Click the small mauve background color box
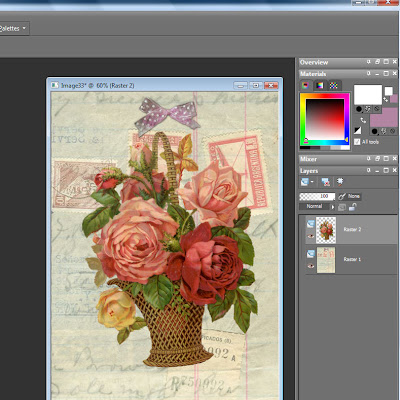 tap(394, 99)
